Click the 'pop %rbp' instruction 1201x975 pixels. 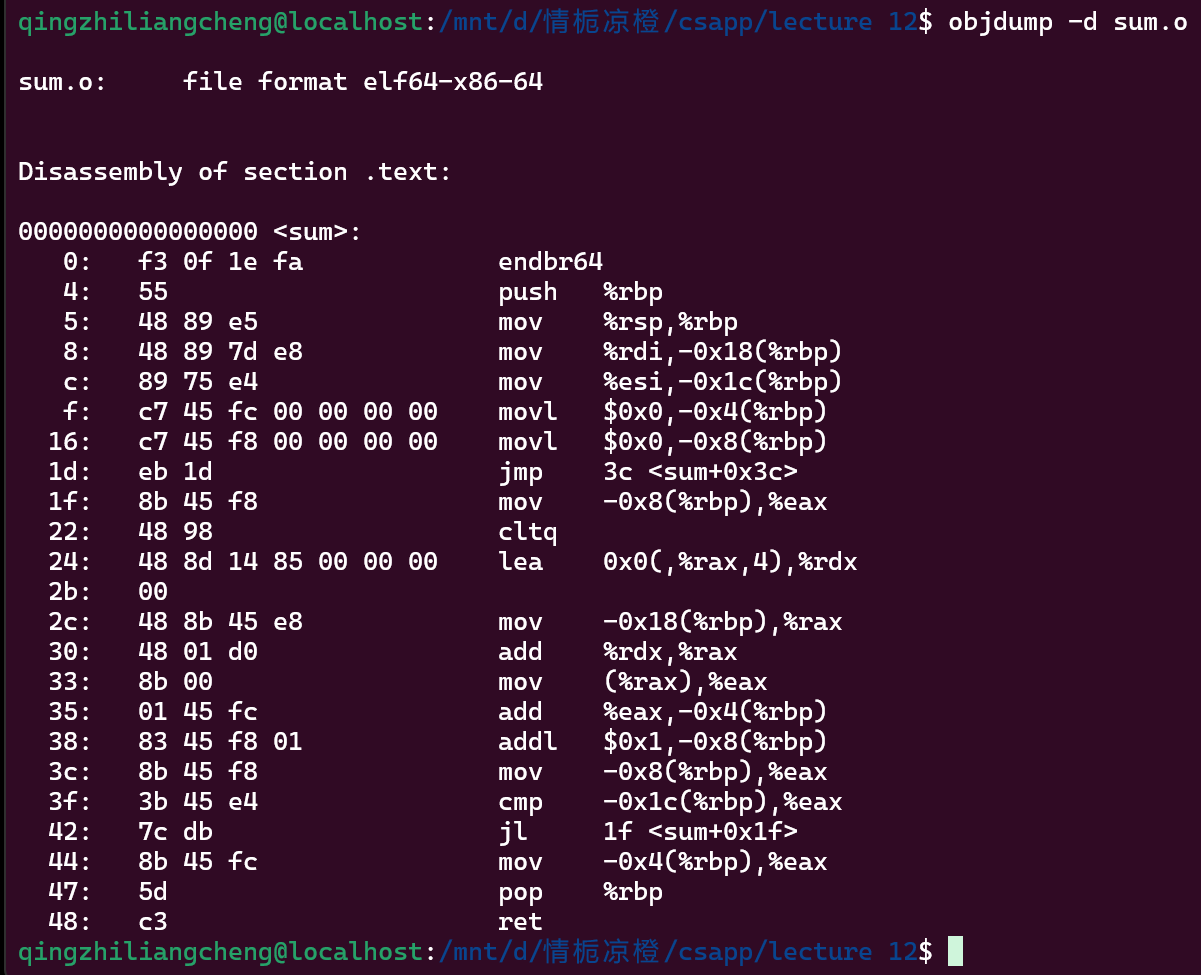pyautogui.click(x=580, y=892)
